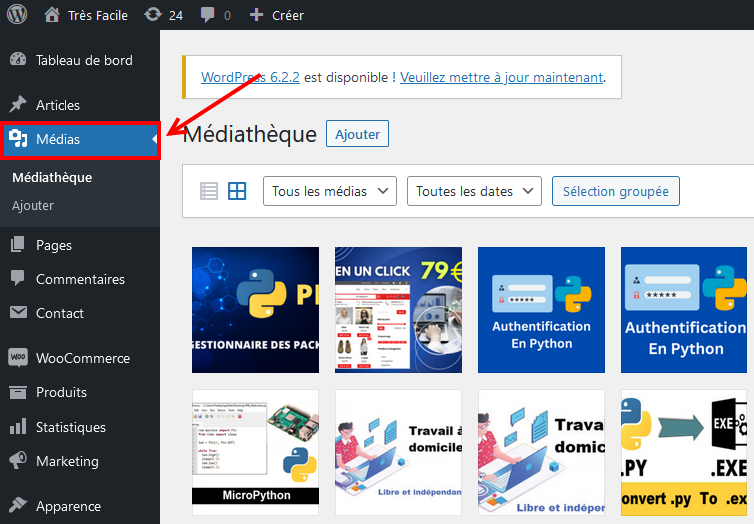Click the Articles pushpin icon
The image size is (754, 524).
pos(18,104)
